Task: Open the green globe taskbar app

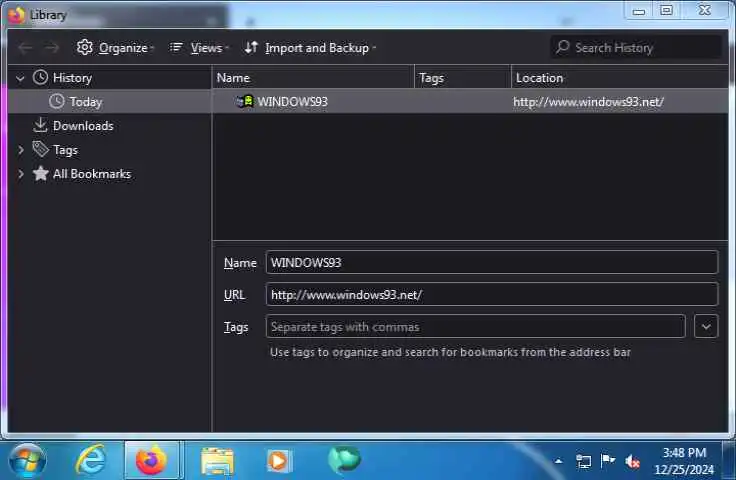Action: coord(344,459)
